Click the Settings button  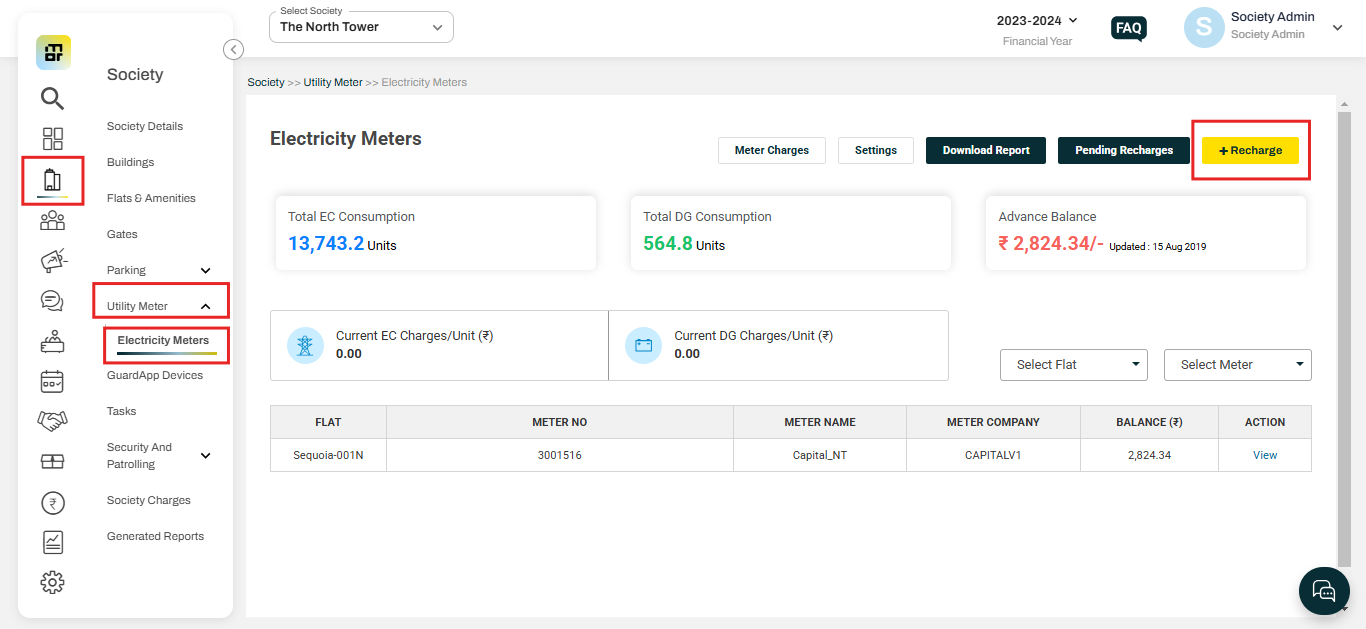[x=876, y=150]
